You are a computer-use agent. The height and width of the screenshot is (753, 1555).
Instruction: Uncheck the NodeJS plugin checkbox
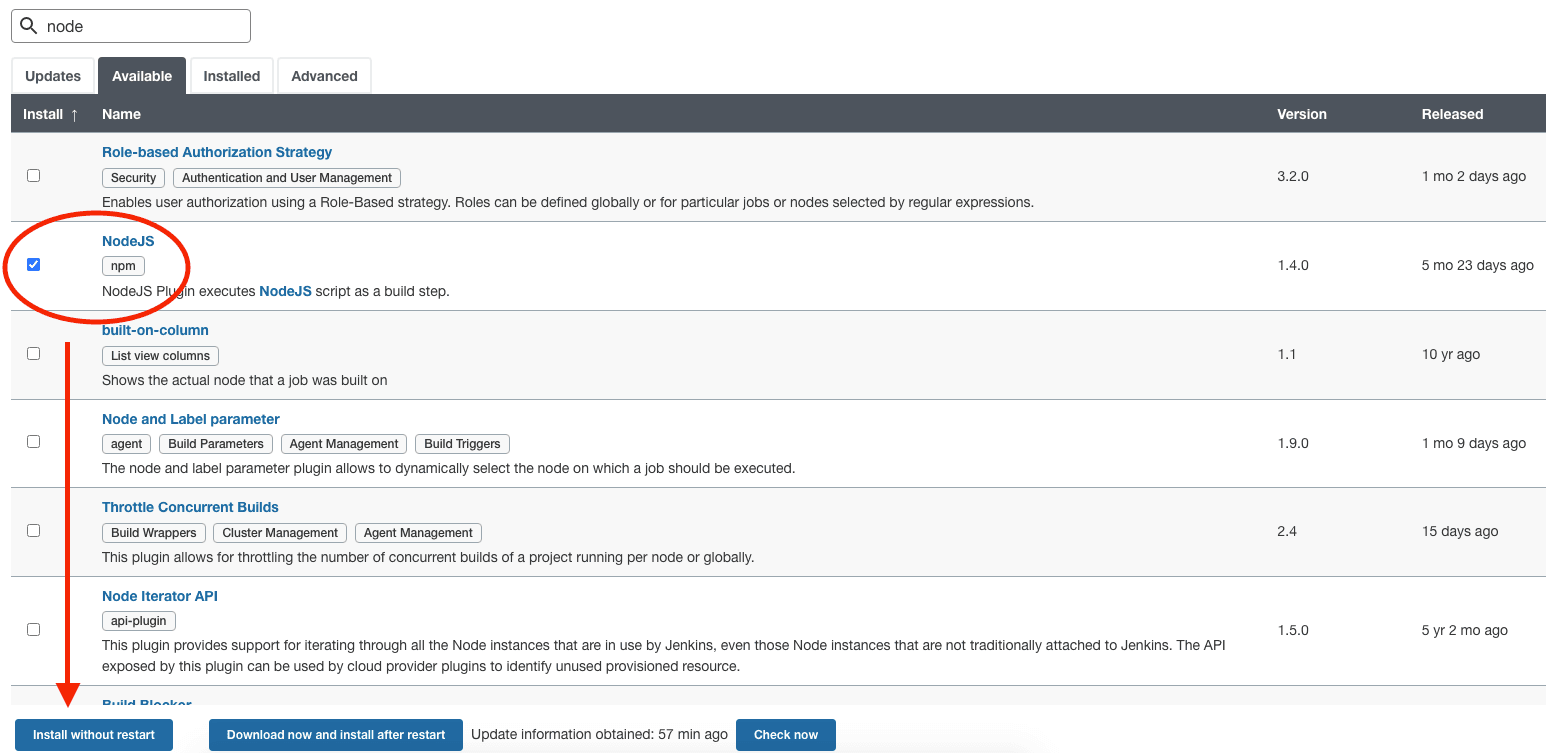click(x=34, y=264)
